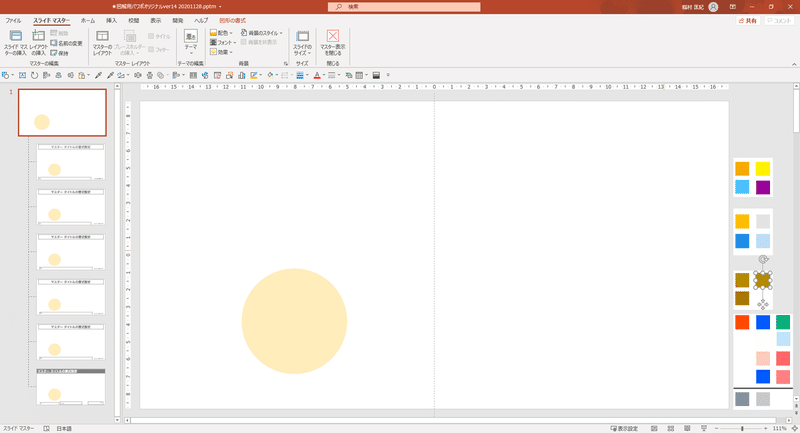800x433 pixels.
Task: Click the search magnifier icon in title bar
Action: (x=339, y=7)
